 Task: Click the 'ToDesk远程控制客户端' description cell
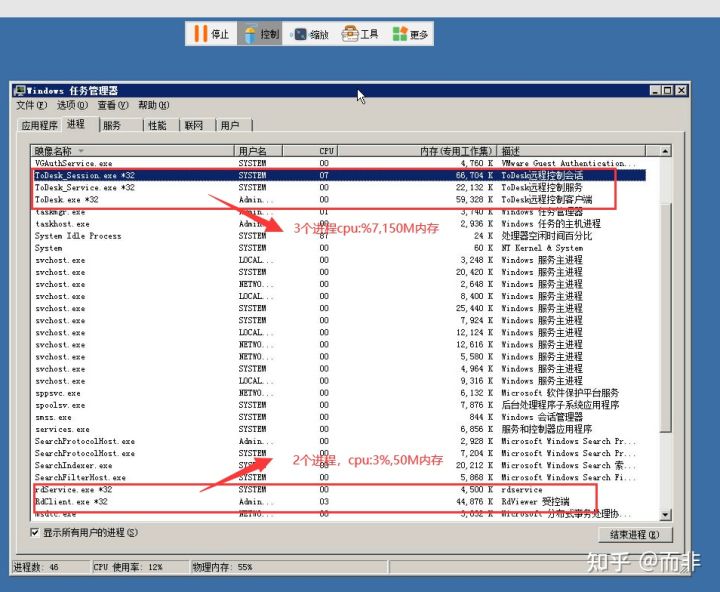point(546,199)
